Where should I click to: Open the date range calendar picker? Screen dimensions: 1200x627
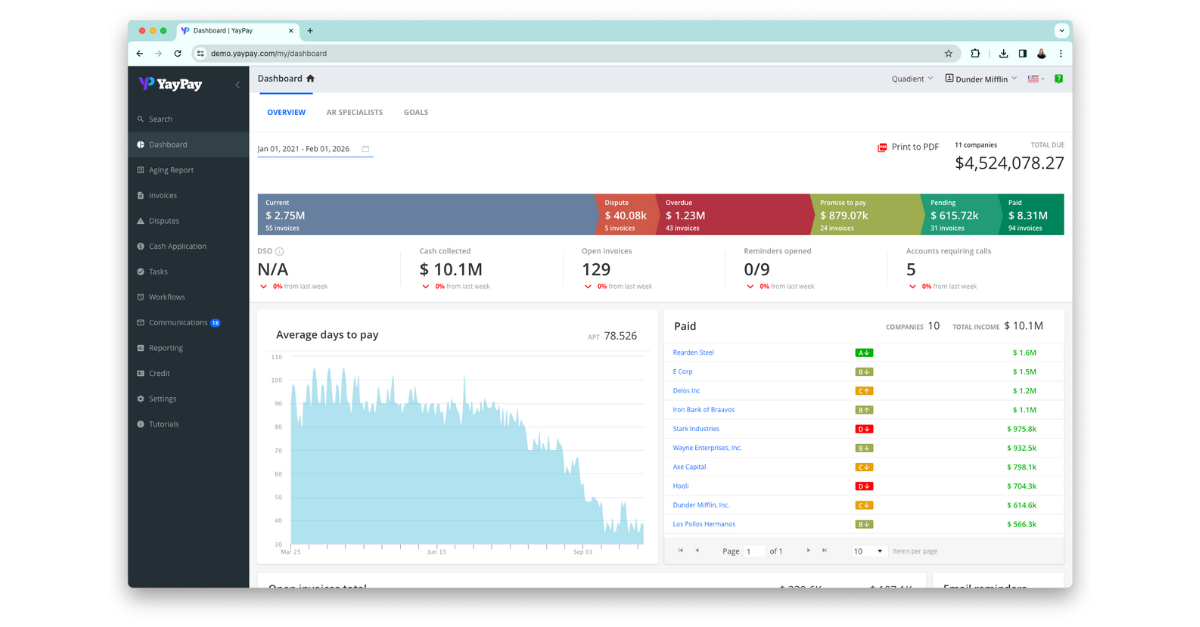point(365,149)
